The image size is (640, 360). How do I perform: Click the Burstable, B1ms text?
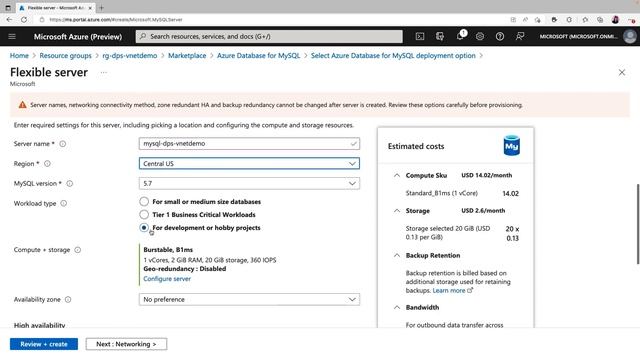[x=168, y=250]
